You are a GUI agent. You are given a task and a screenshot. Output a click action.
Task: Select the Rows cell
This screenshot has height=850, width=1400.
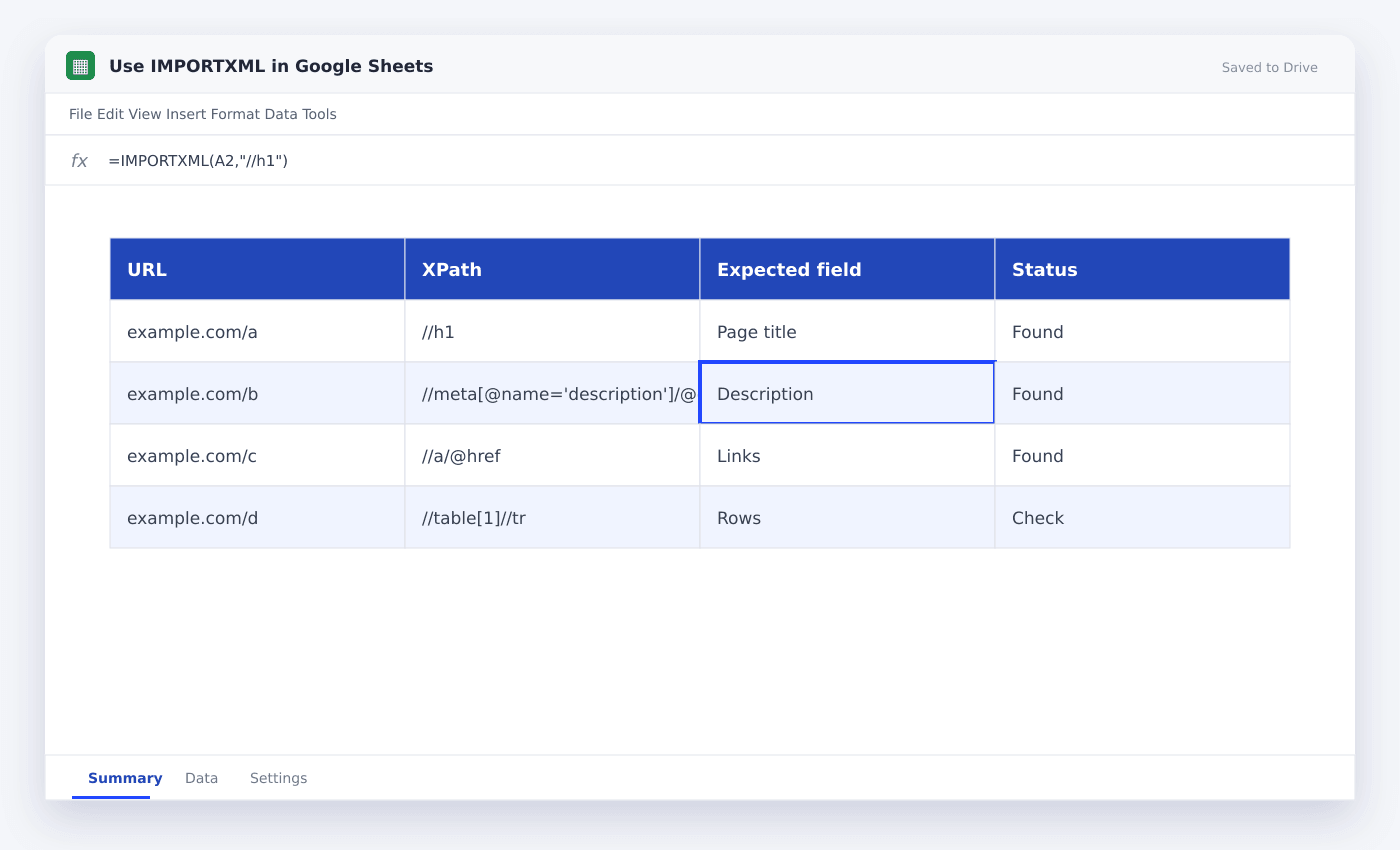click(847, 517)
